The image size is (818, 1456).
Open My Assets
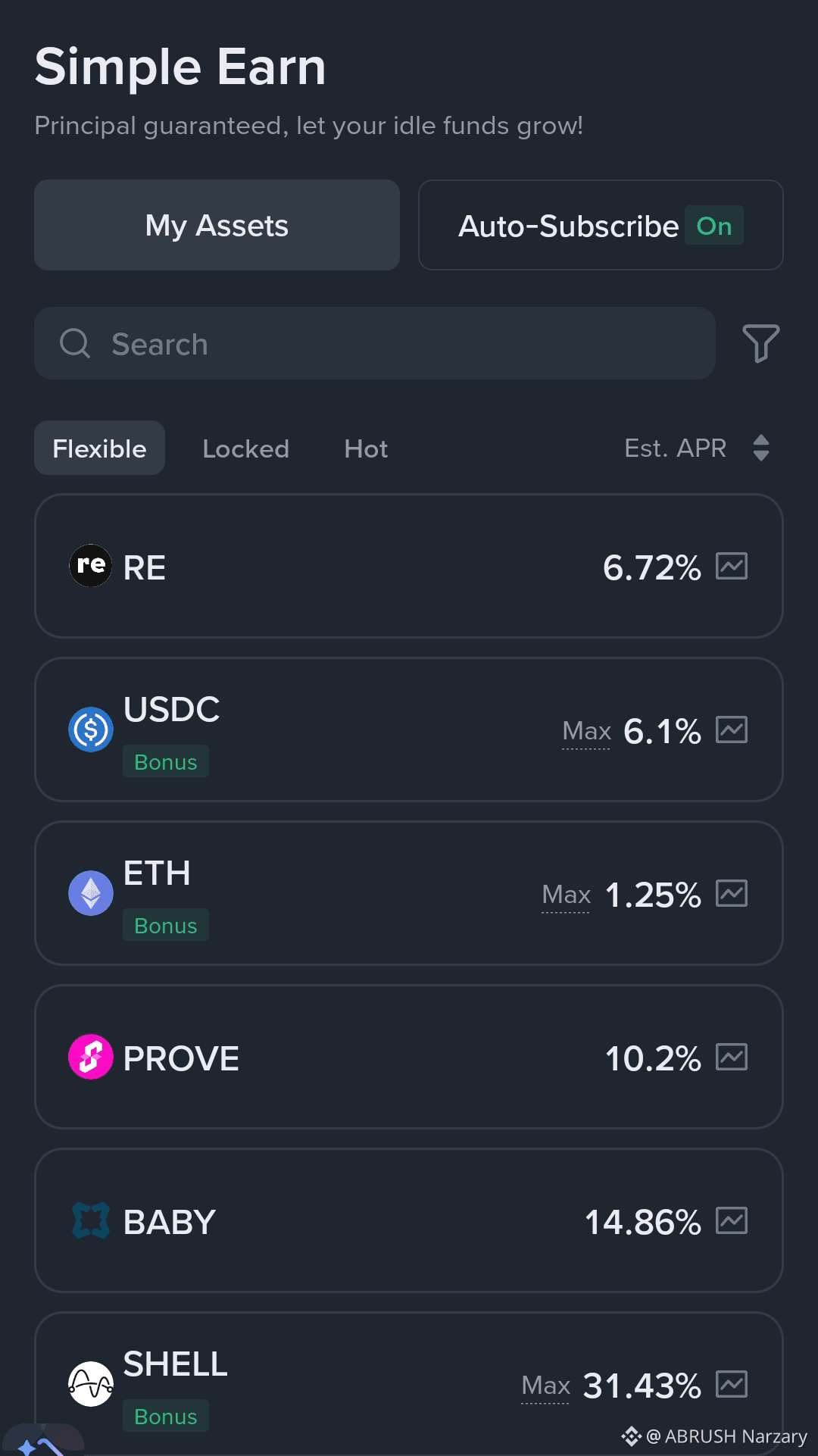(x=217, y=225)
